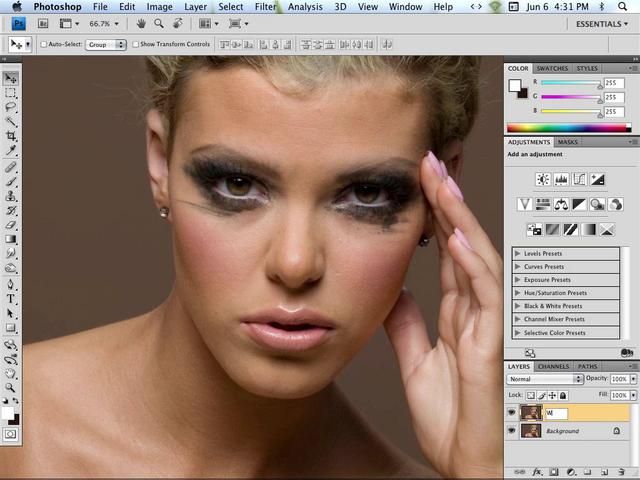The image size is (640, 480).
Task: Select the Lasso tool
Action: 11,107
